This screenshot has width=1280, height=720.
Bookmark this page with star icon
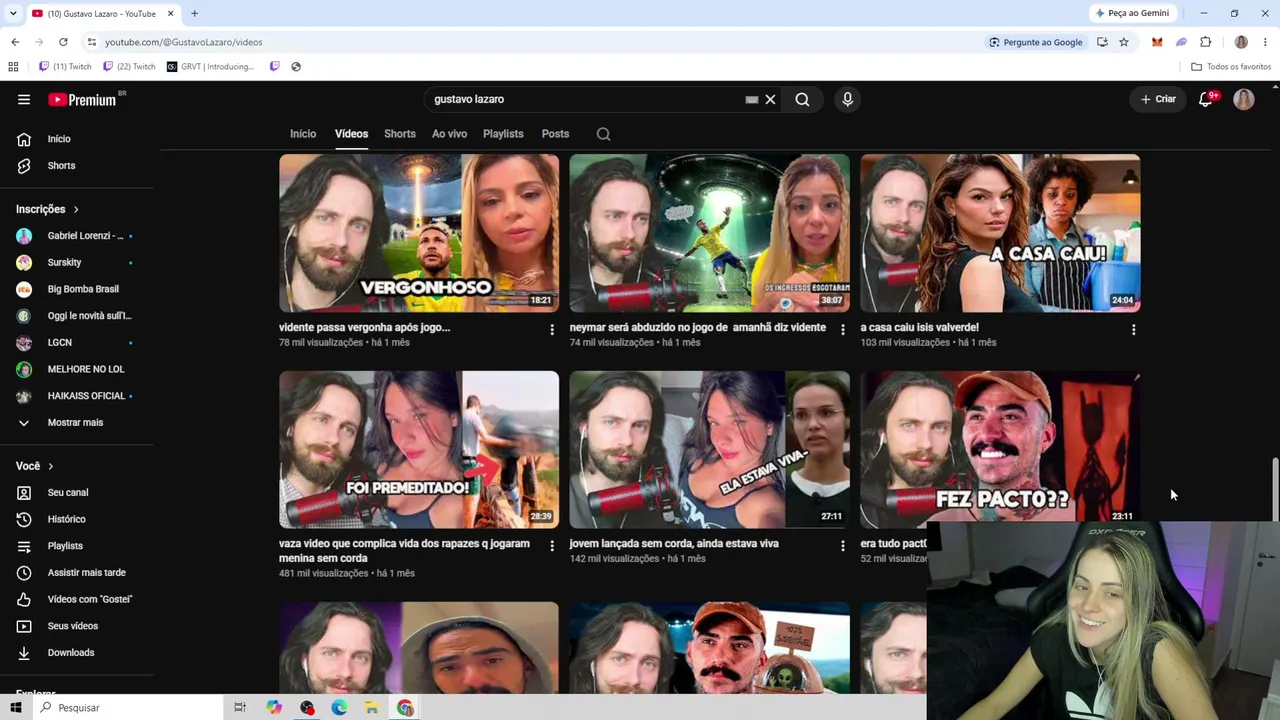(1124, 42)
